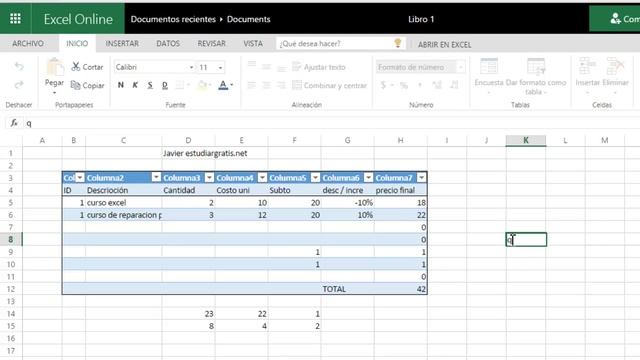Click the percent style icon
This screenshot has height=360, width=640.
[404, 85]
